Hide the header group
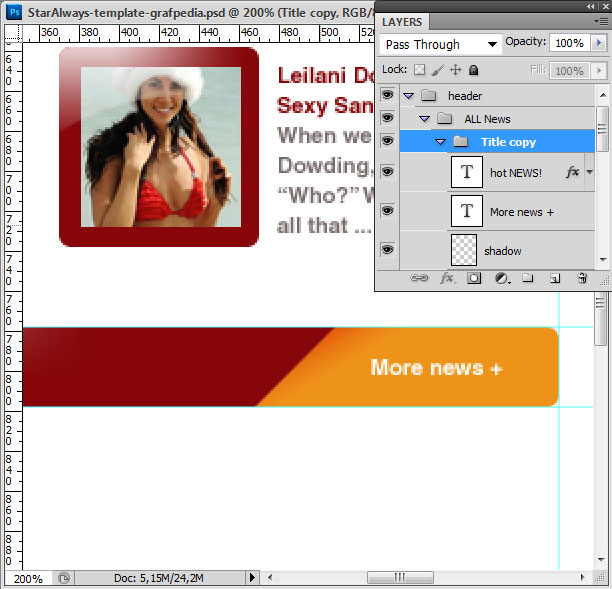612x589 pixels. tap(387, 95)
